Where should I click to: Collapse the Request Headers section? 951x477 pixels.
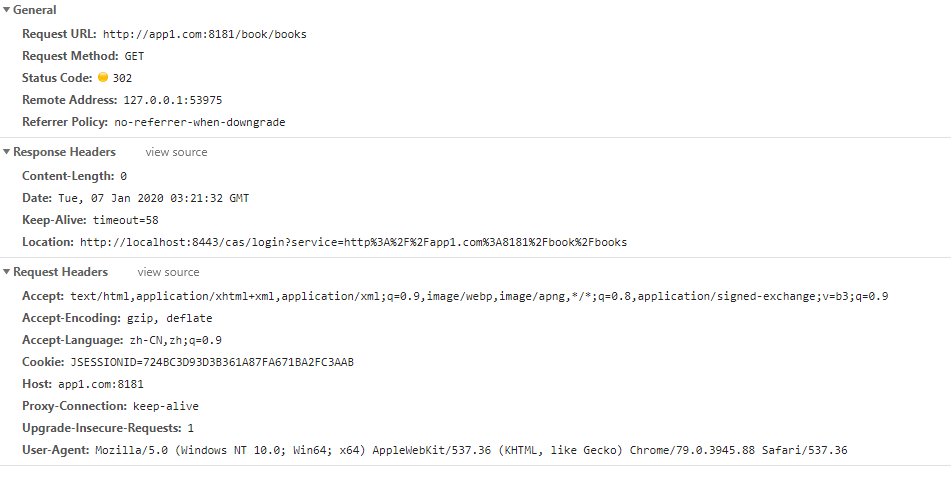[x=7, y=272]
